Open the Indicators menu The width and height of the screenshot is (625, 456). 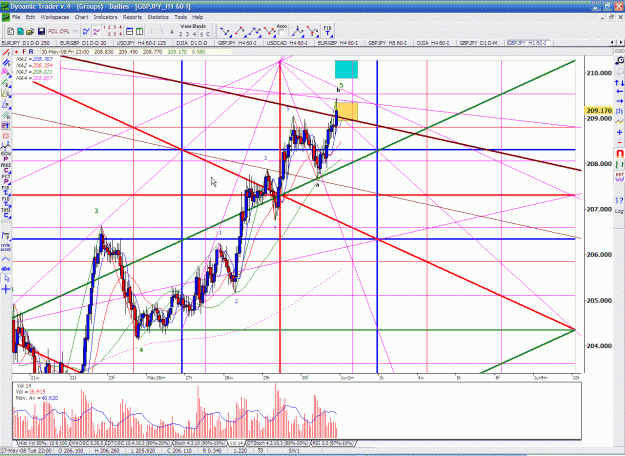105,17
